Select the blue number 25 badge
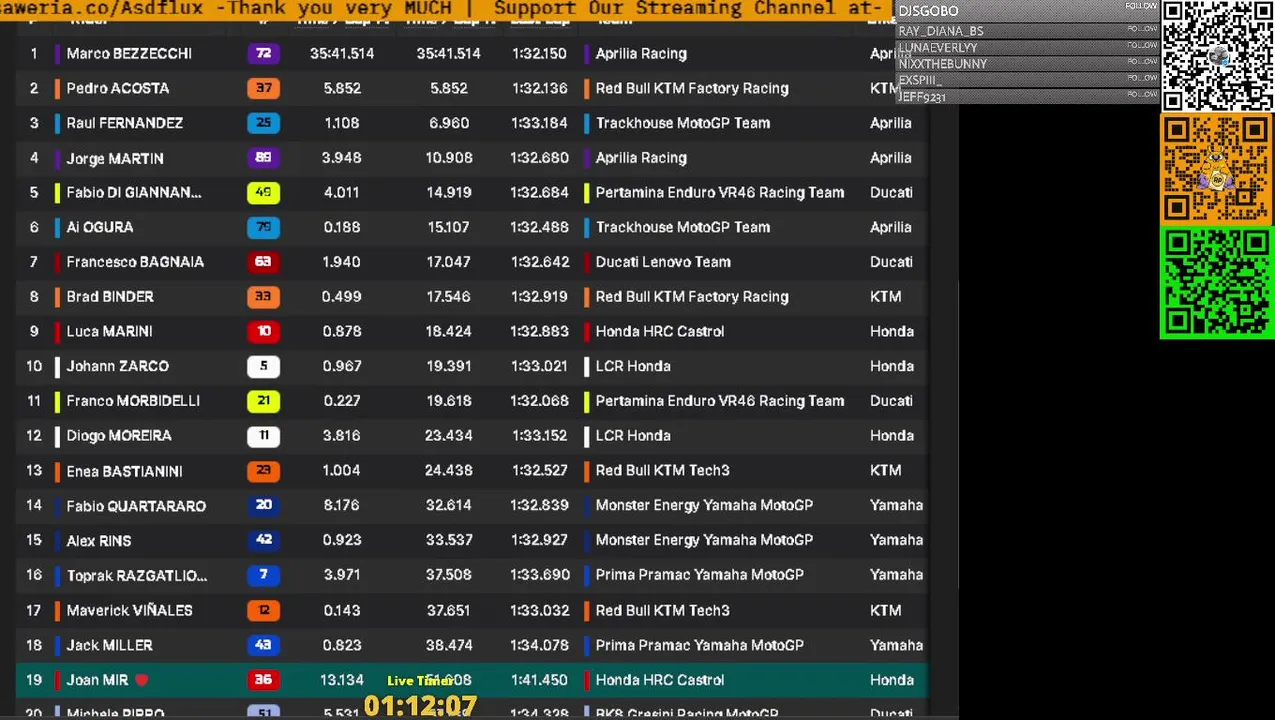Viewport: 1275px width, 720px height. tap(263, 123)
